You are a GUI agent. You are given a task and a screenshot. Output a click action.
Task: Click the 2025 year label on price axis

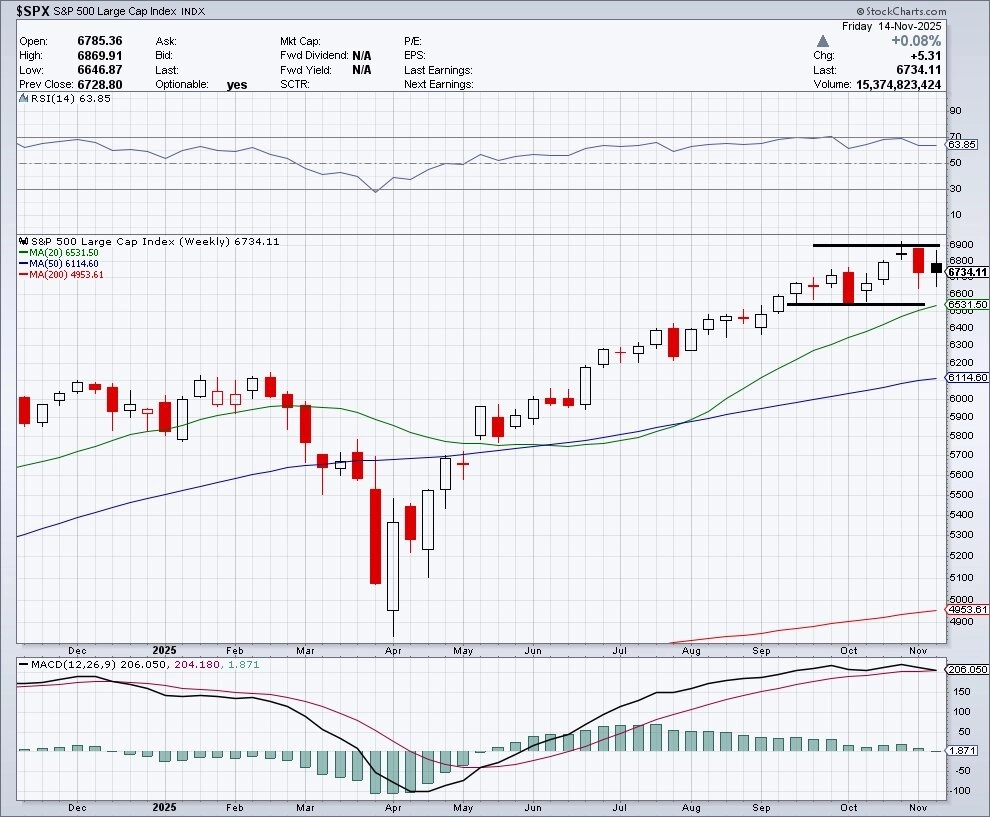tap(164, 650)
